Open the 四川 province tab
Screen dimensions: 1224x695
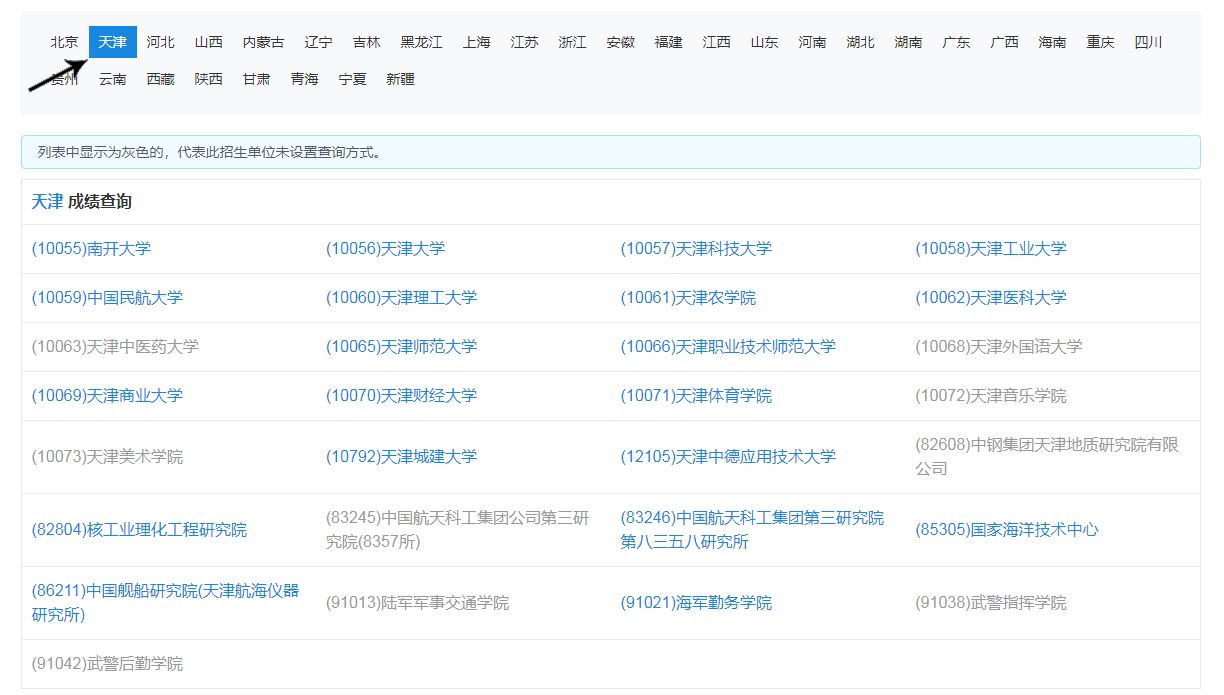1148,42
